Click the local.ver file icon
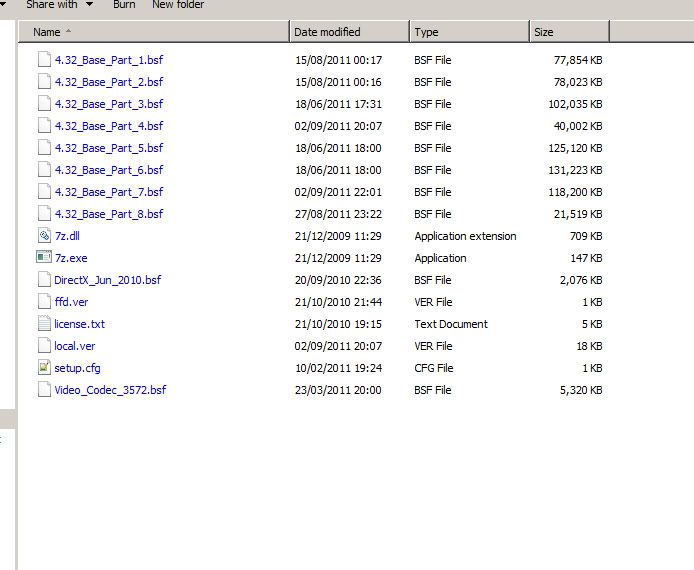The width and height of the screenshot is (694, 570). (x=44, y=345)
